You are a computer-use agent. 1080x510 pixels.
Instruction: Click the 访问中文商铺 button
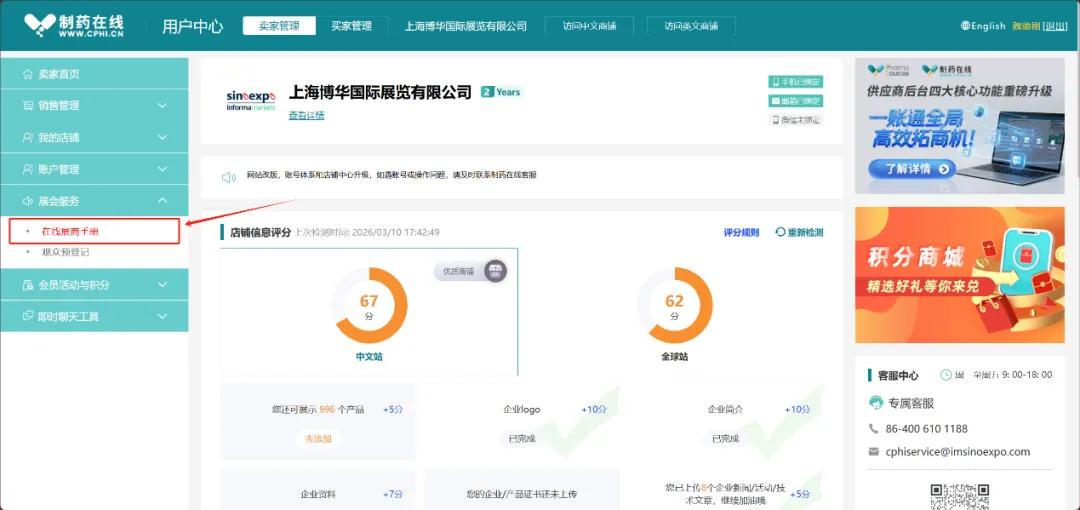(589, 26)
